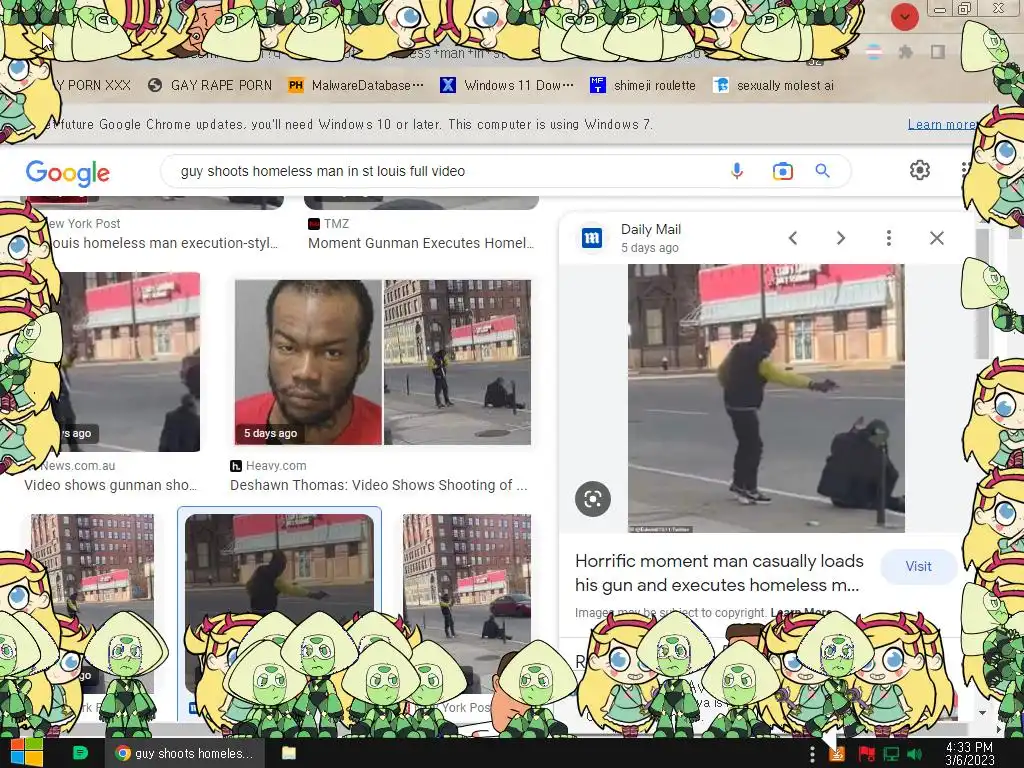Open the Windows Start button
Screen dimensions: 1024x768
pos(27,753)
